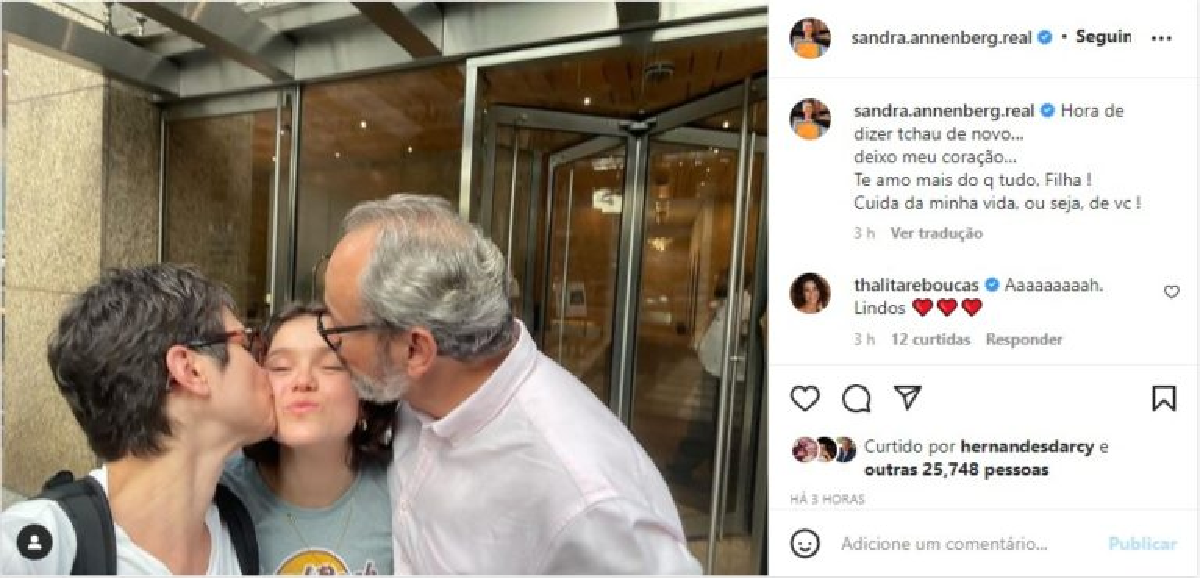This screenshot has height=578, width=1200.
Task: Like thalitareboucas comment with small heart
Action: [x=1171, y=292]
